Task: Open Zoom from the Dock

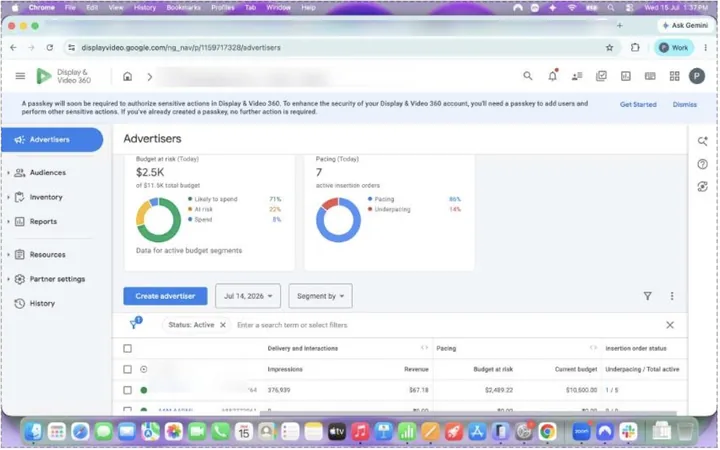Action: coord(582,432)
